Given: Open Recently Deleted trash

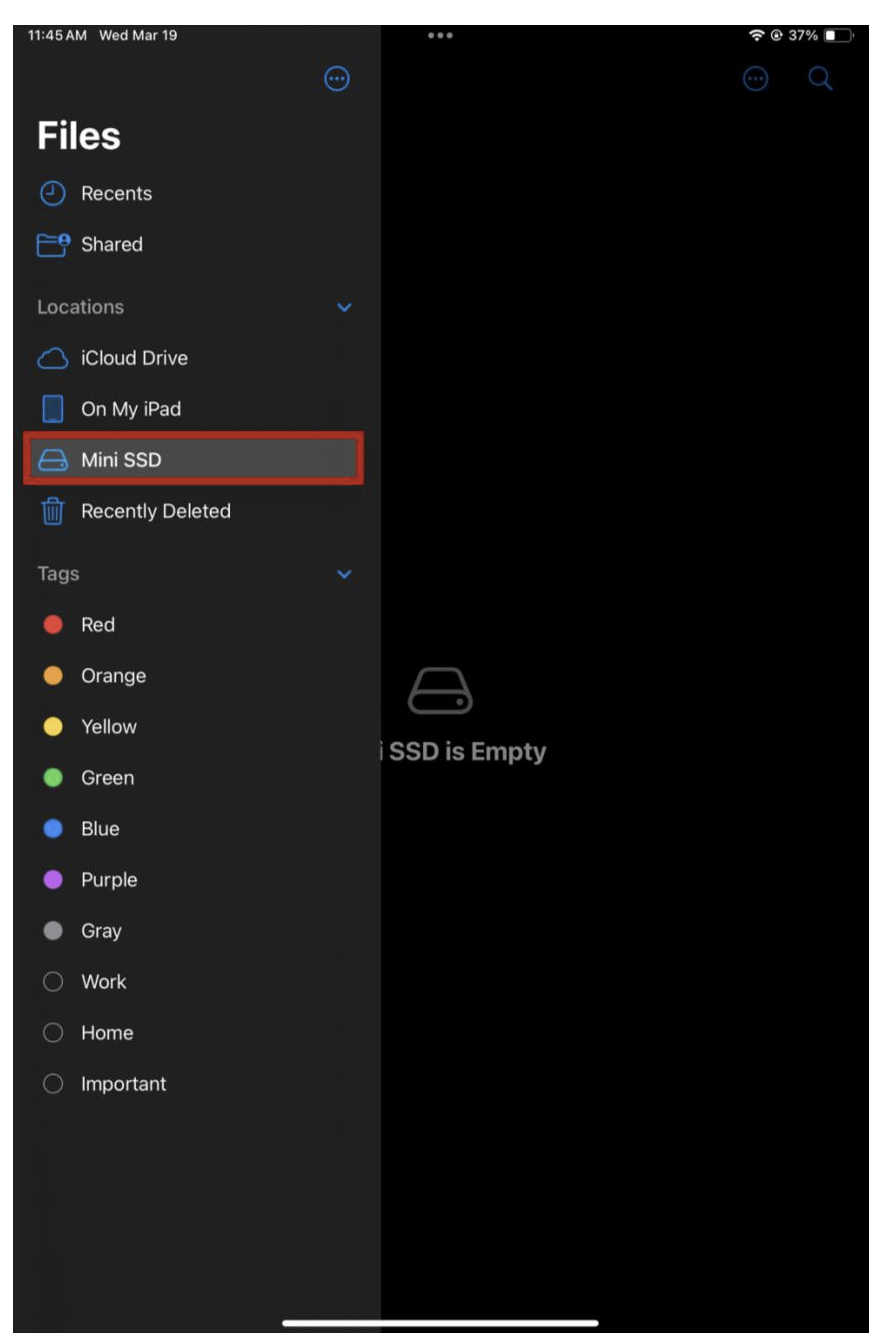Looking at the screenshot, I should pos(155,511).
